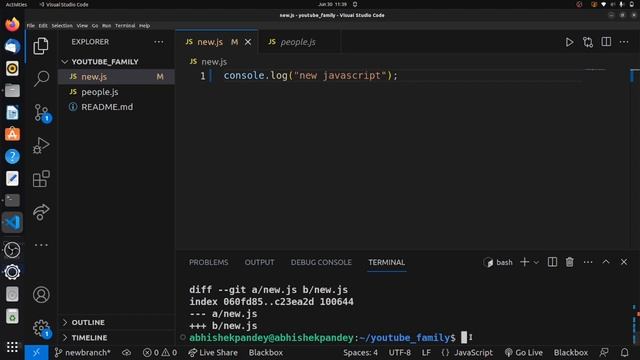Start server with Go Live
This screenshot has width=640, height=360.
(524, 353)
